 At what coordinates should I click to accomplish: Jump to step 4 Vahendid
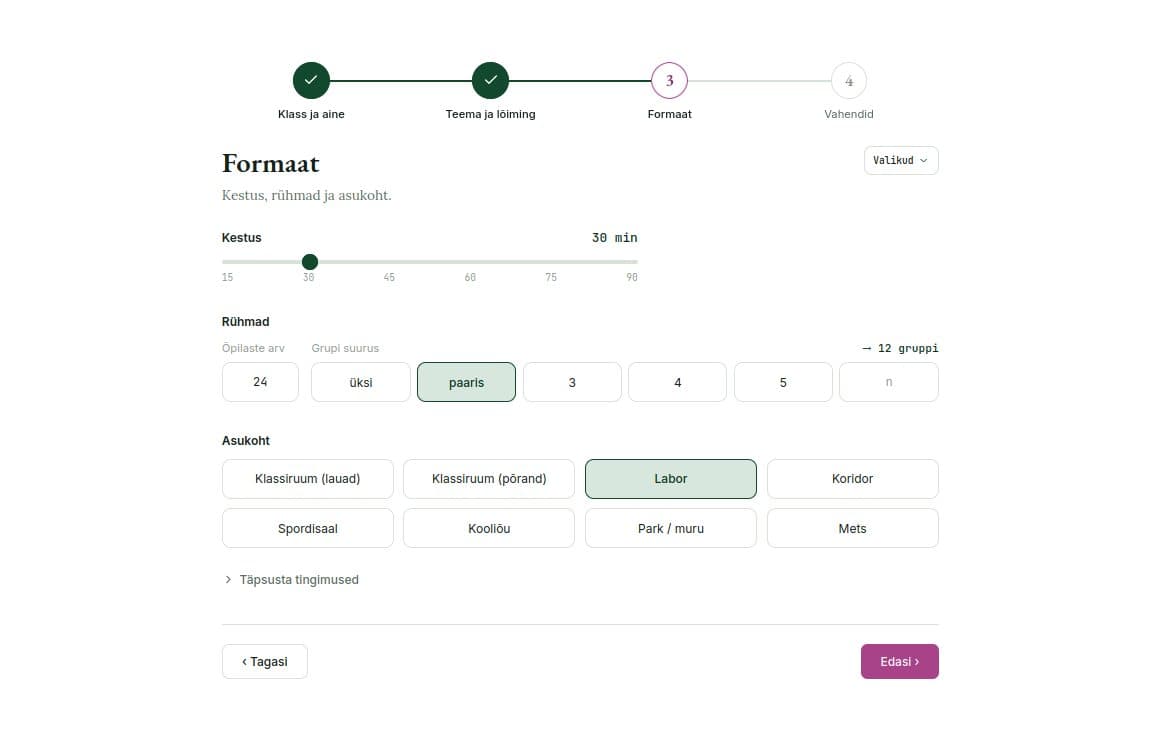click(x=849, y=81)
